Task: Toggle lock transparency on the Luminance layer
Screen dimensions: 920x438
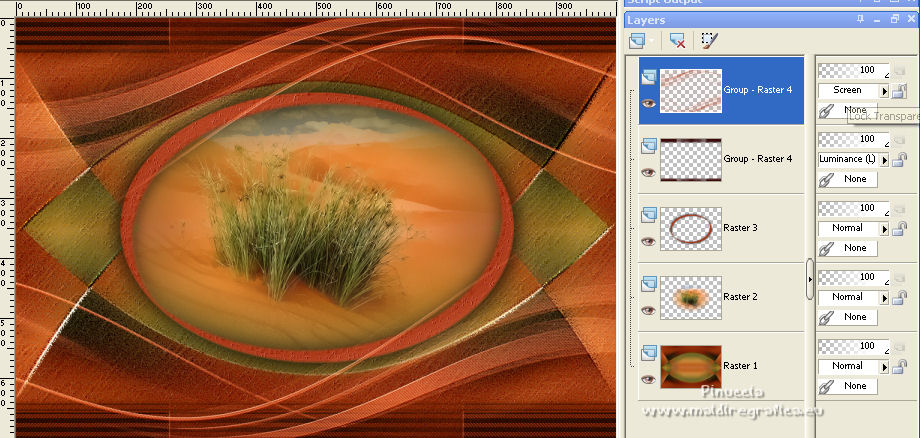Action: click(899, 159)
